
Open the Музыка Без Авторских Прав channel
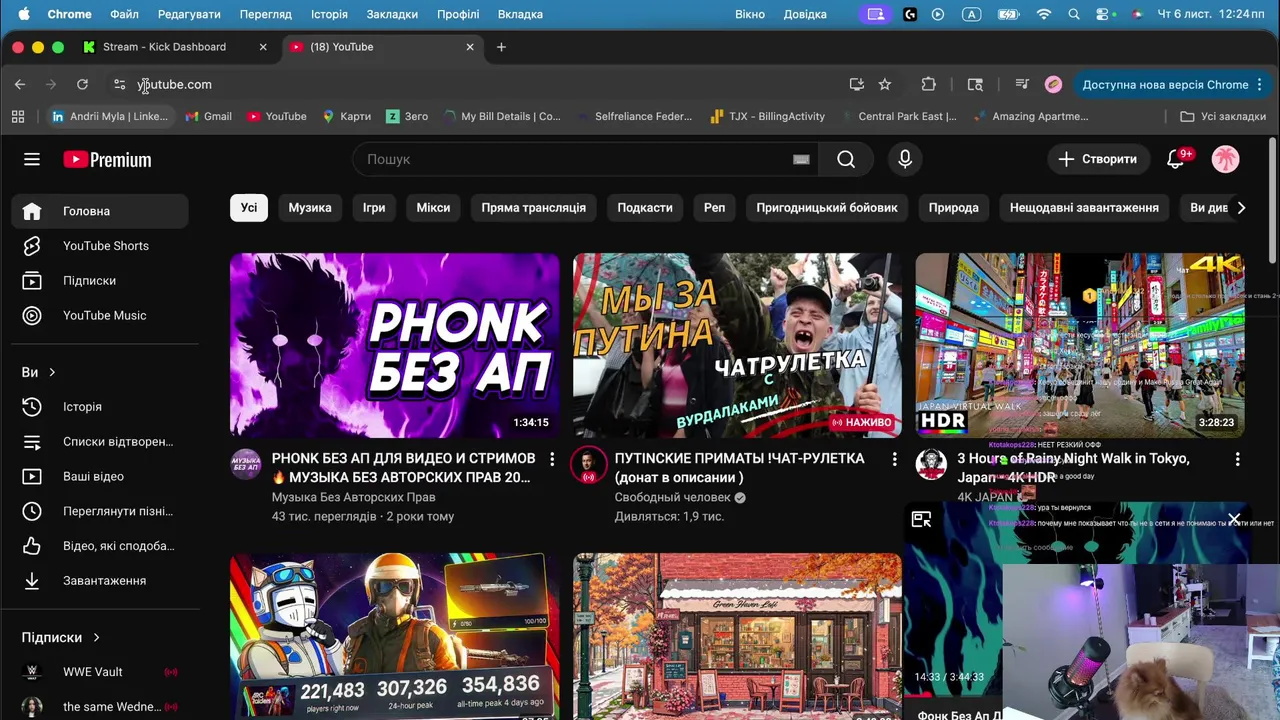354,497
